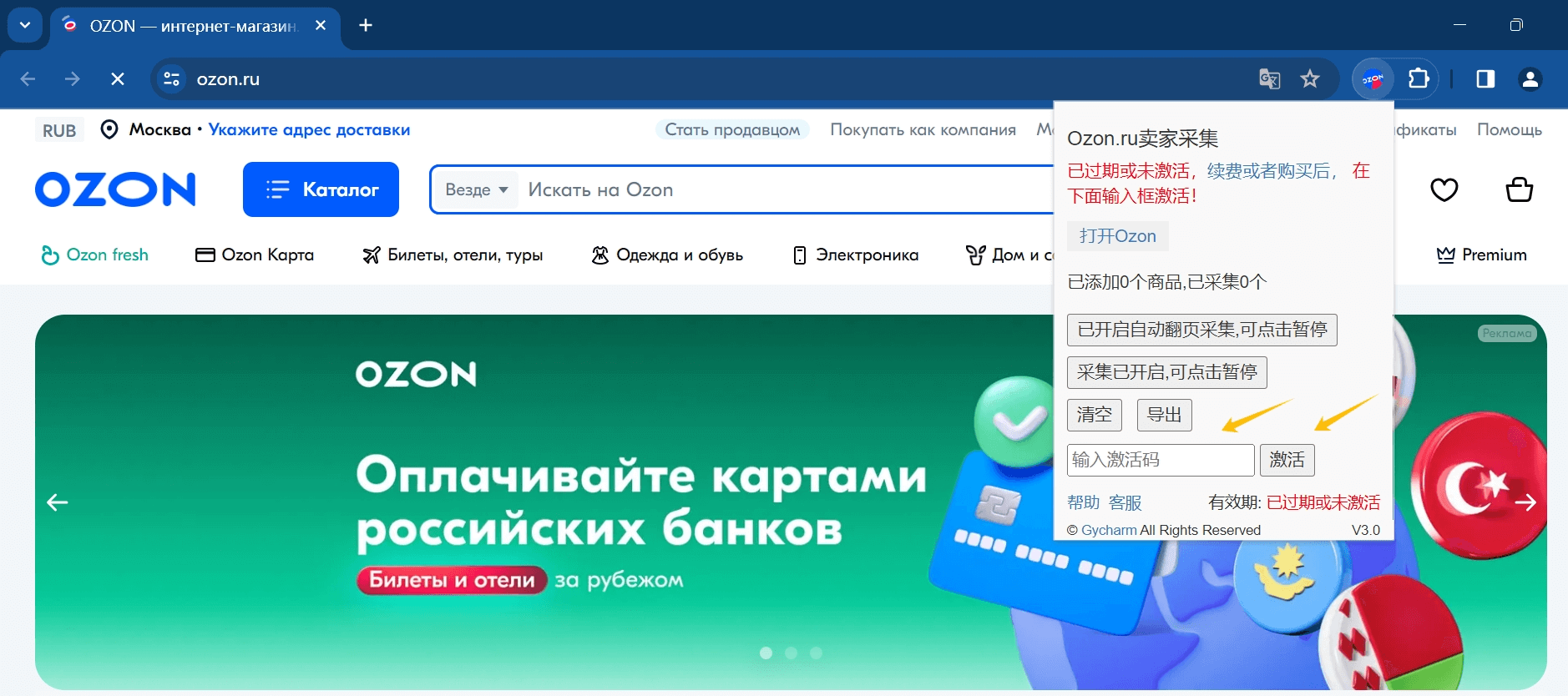The height and width of the screenshot is (696, 1568).
Task: Show previous banner slide arrow
Action: point(57,502)
